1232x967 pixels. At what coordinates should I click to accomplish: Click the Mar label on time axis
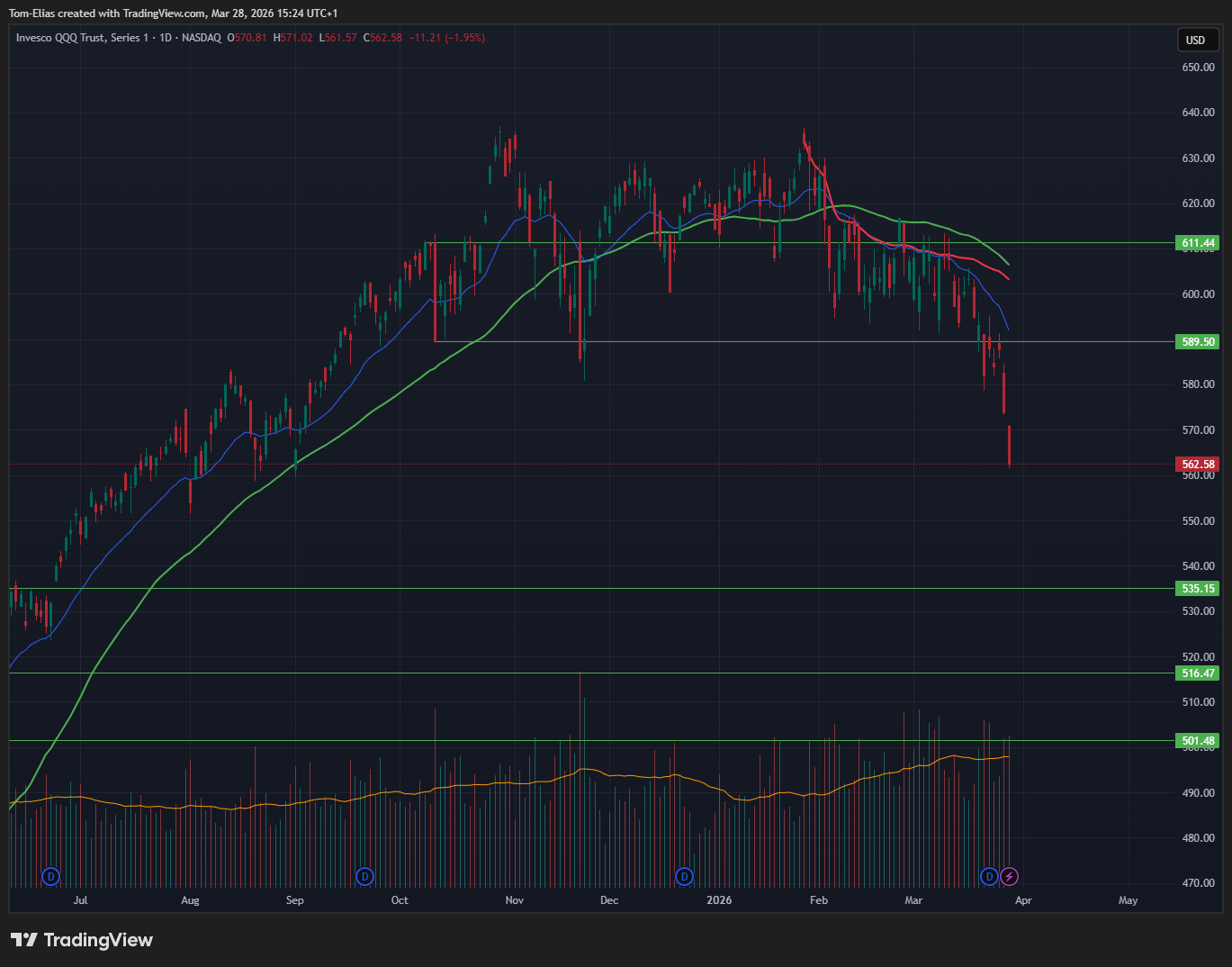click(913, 900)
